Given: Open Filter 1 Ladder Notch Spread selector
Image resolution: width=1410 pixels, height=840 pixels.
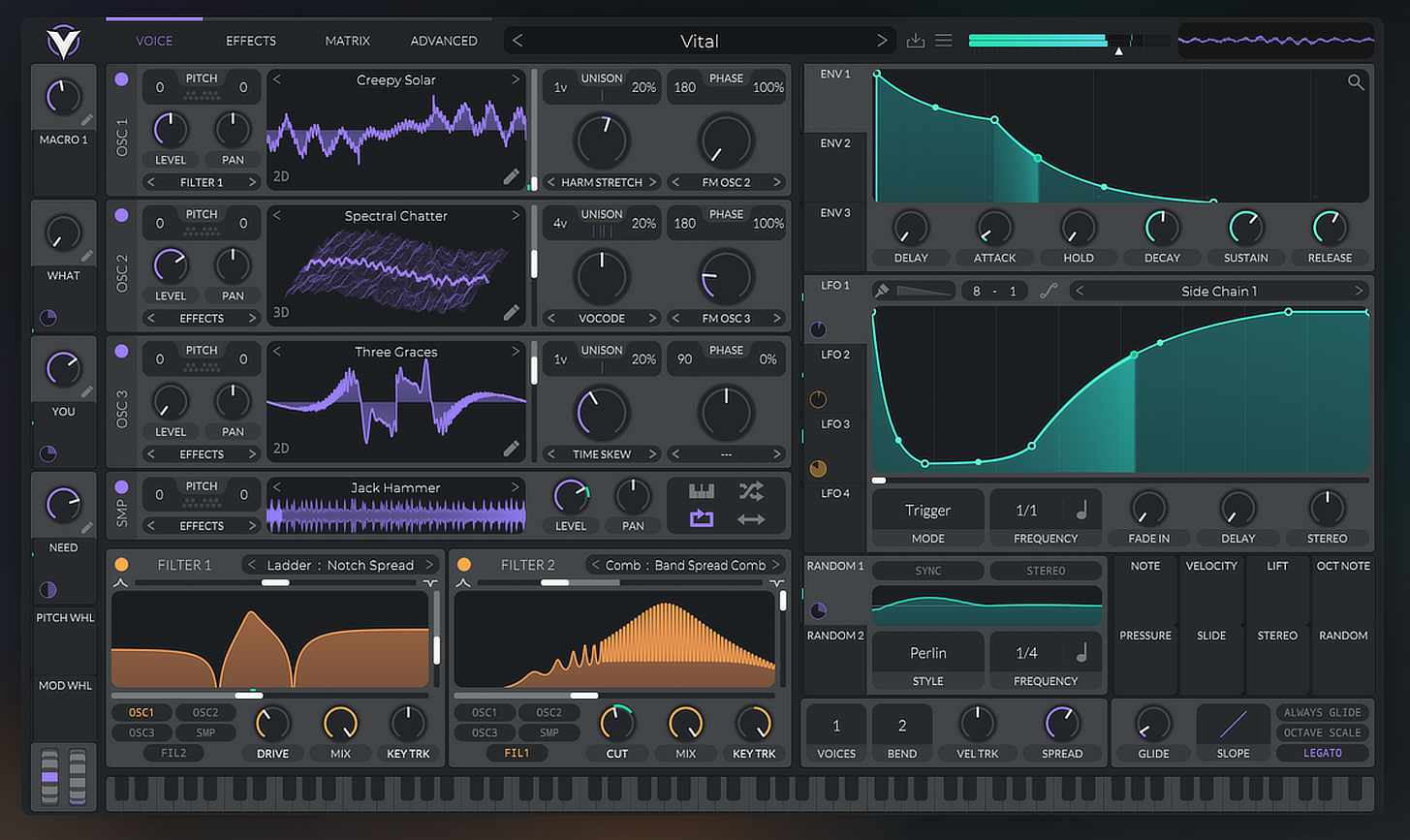Looking at the screenshot, I should pos(340,565).
